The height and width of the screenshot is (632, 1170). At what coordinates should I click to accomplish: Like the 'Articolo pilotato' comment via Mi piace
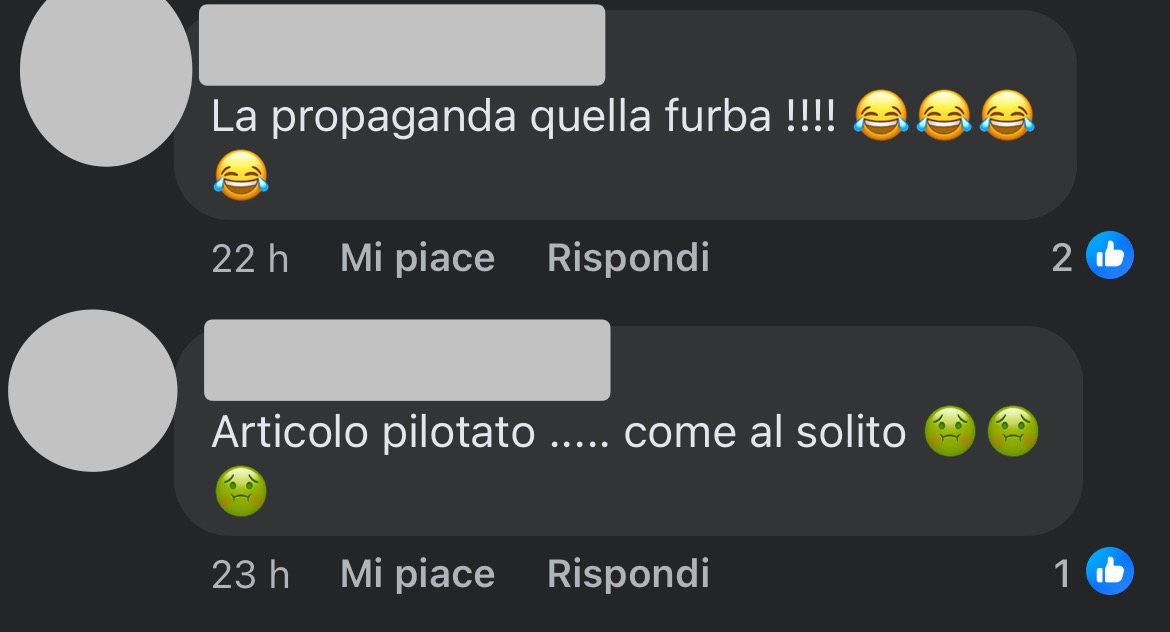417,574
